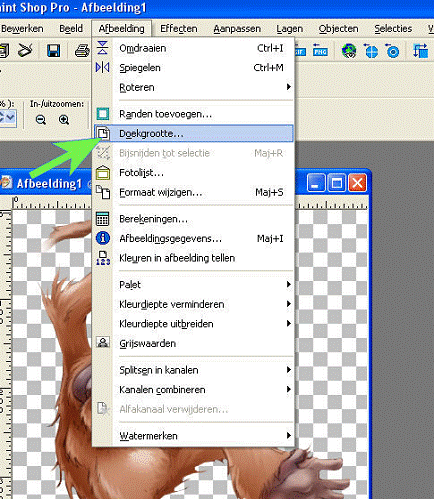Click the Save floppy disk icon
The image size is (434, 499).
click(53, 51)
